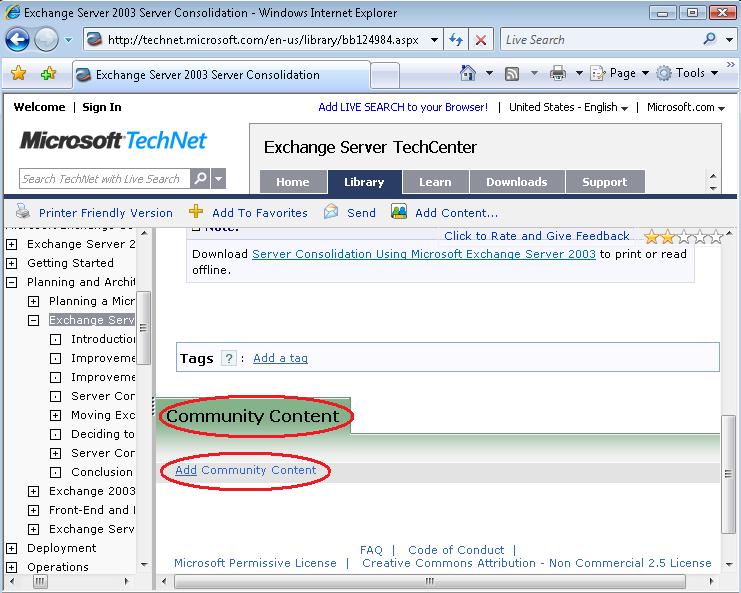Collapse the Planning and Archit tree node
The width and height of the screenshot is (741, 593).
(12, 283)
